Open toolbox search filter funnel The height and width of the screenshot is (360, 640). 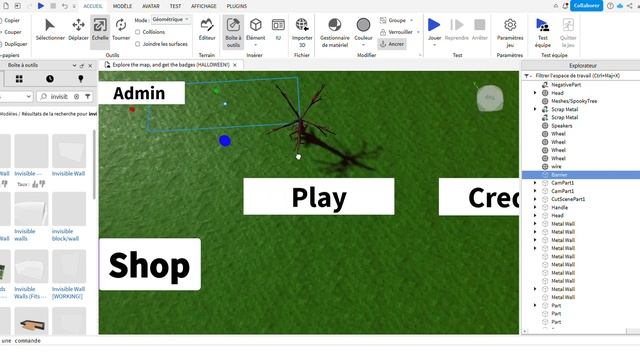point(88,97)
